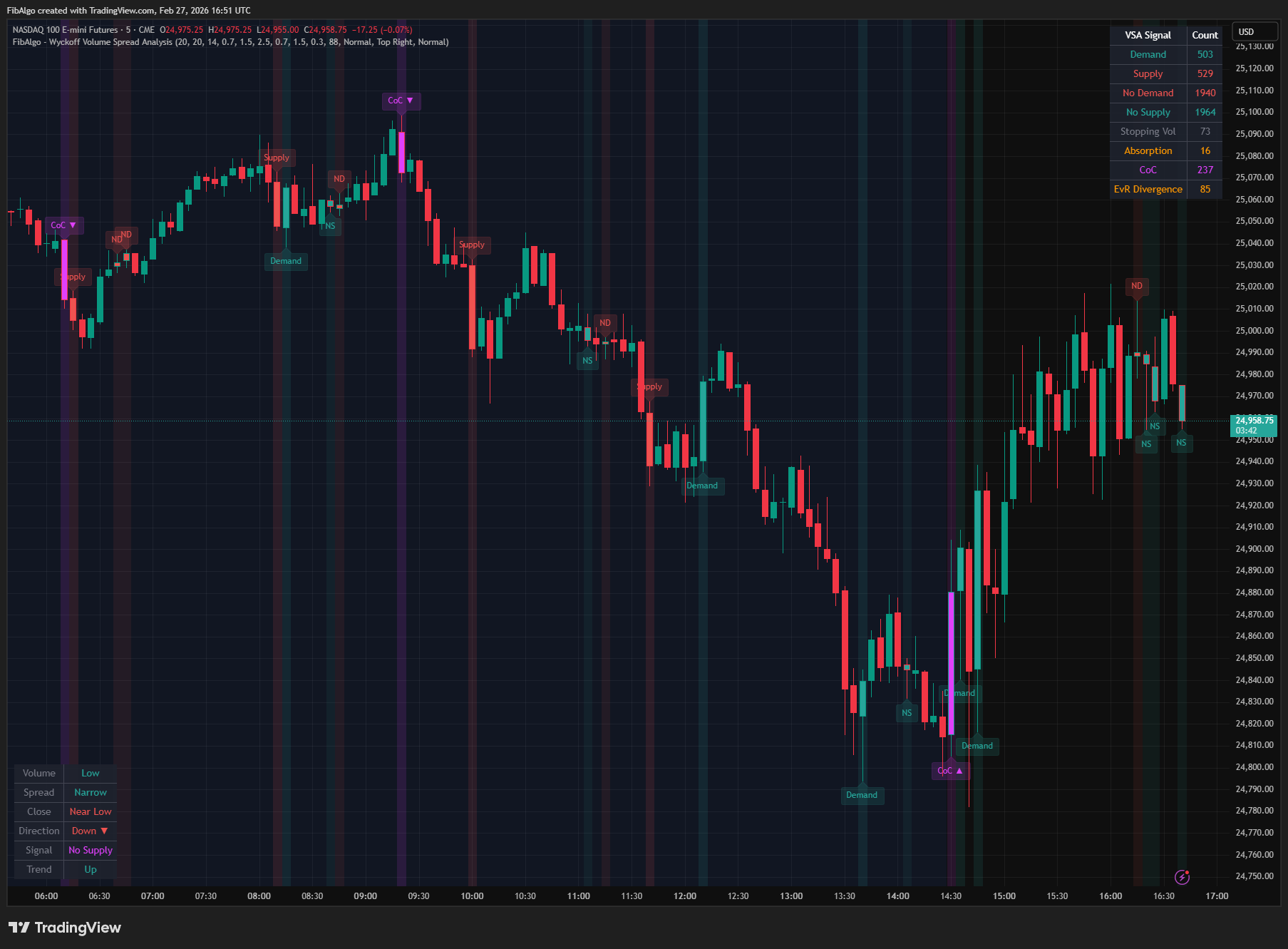Viewport: 1288px width, 949px height.
Task: Click the EvR Divergence count in the VSA table
Action: coord(1205,189)
